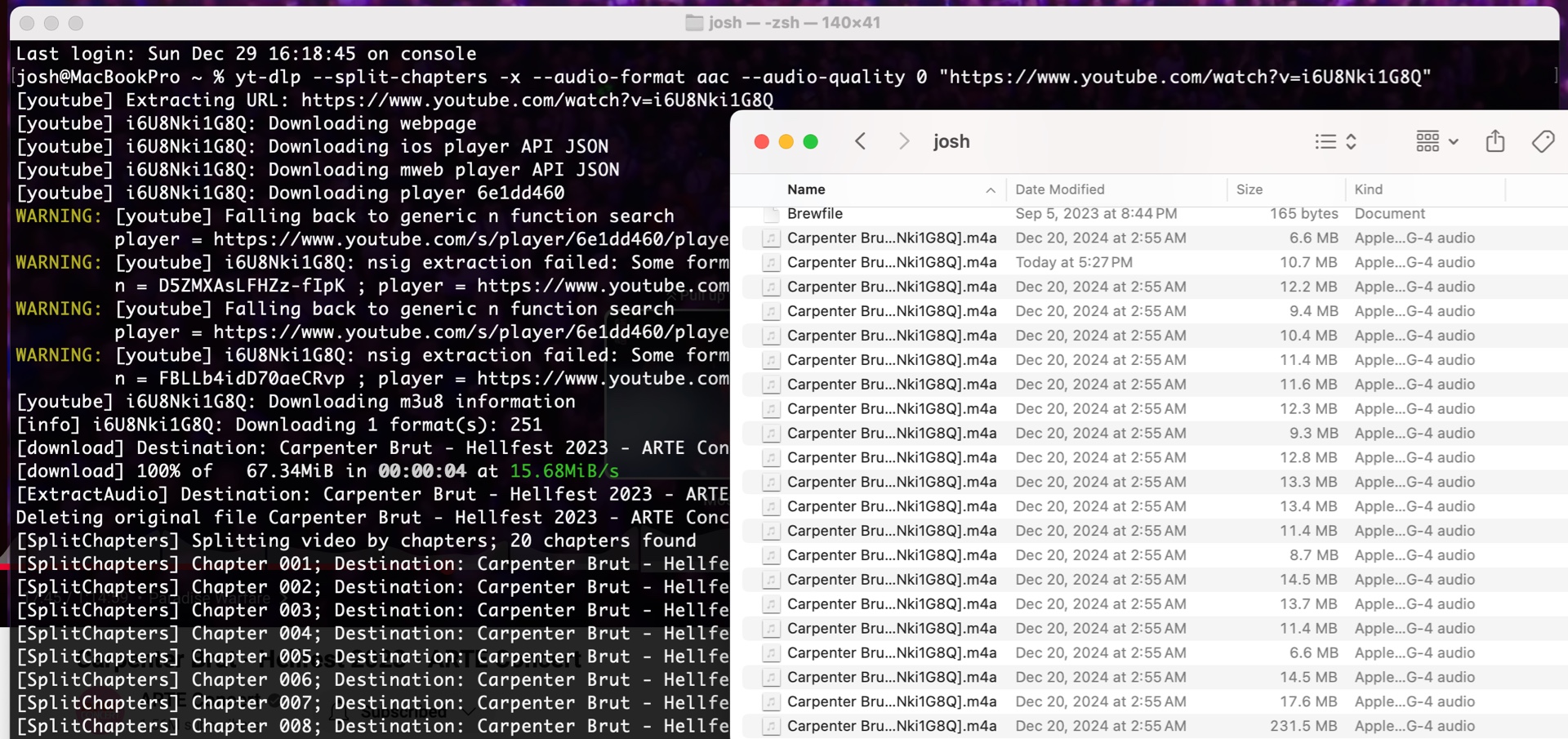This screenshot has height=739, width=1568.
Task: Open the Share menu in Finder toolbar
Action: [1495, 141]
